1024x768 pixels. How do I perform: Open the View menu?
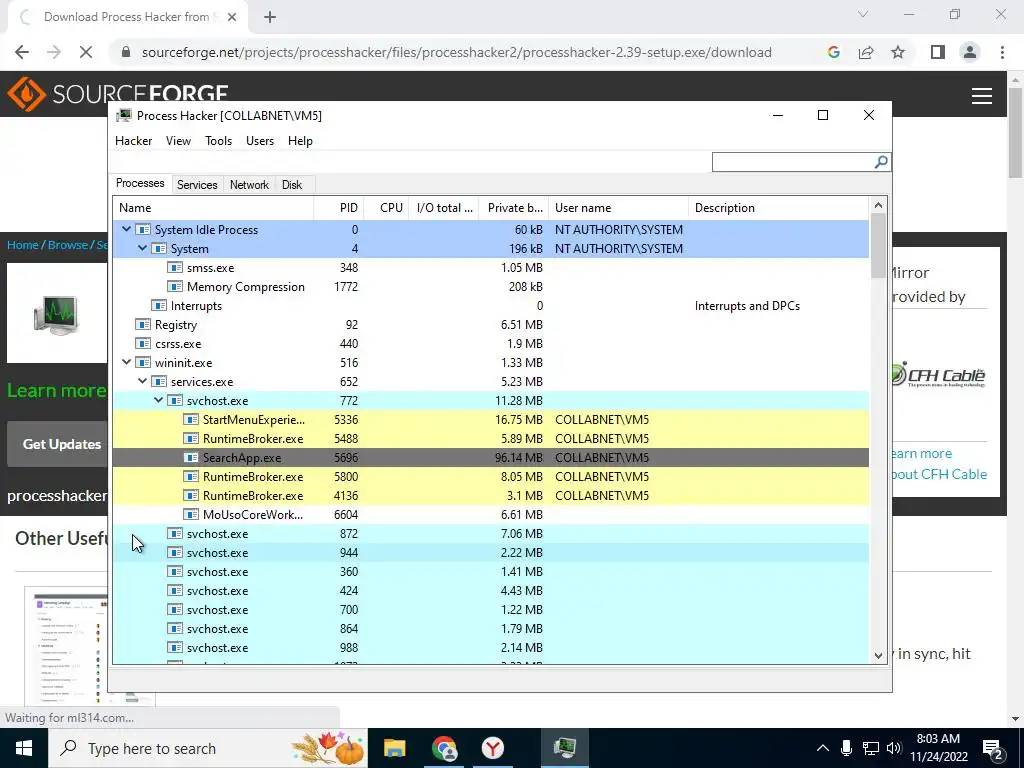178,141
